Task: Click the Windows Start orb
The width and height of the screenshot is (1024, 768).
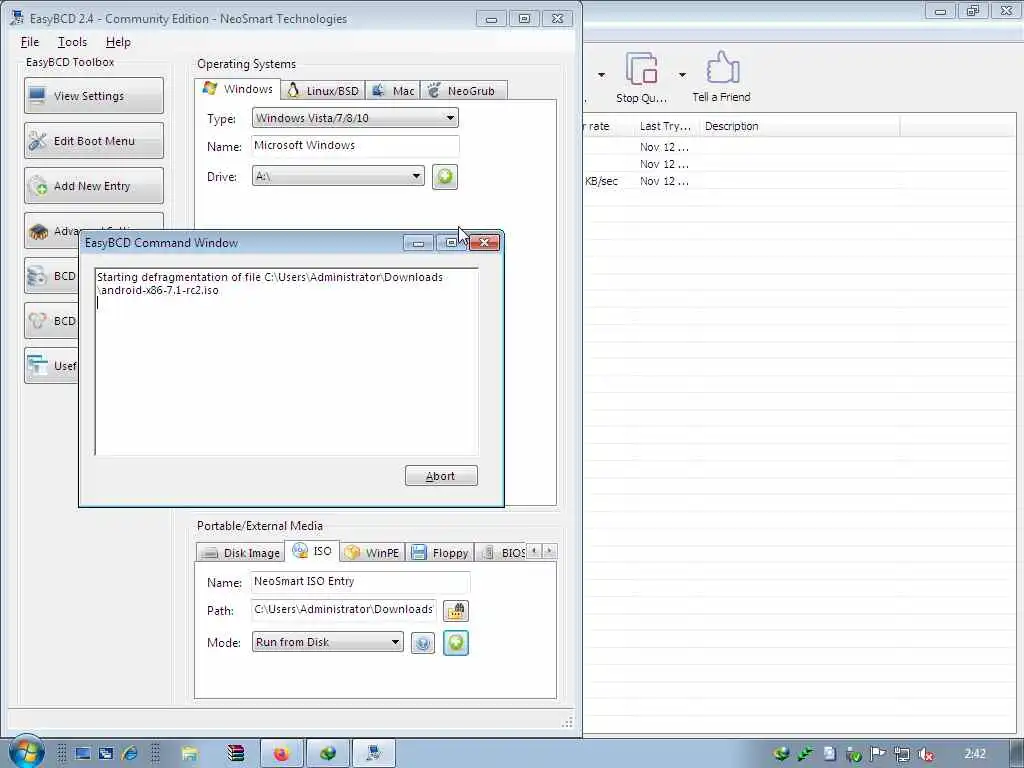Action: [x=26, y=752]
